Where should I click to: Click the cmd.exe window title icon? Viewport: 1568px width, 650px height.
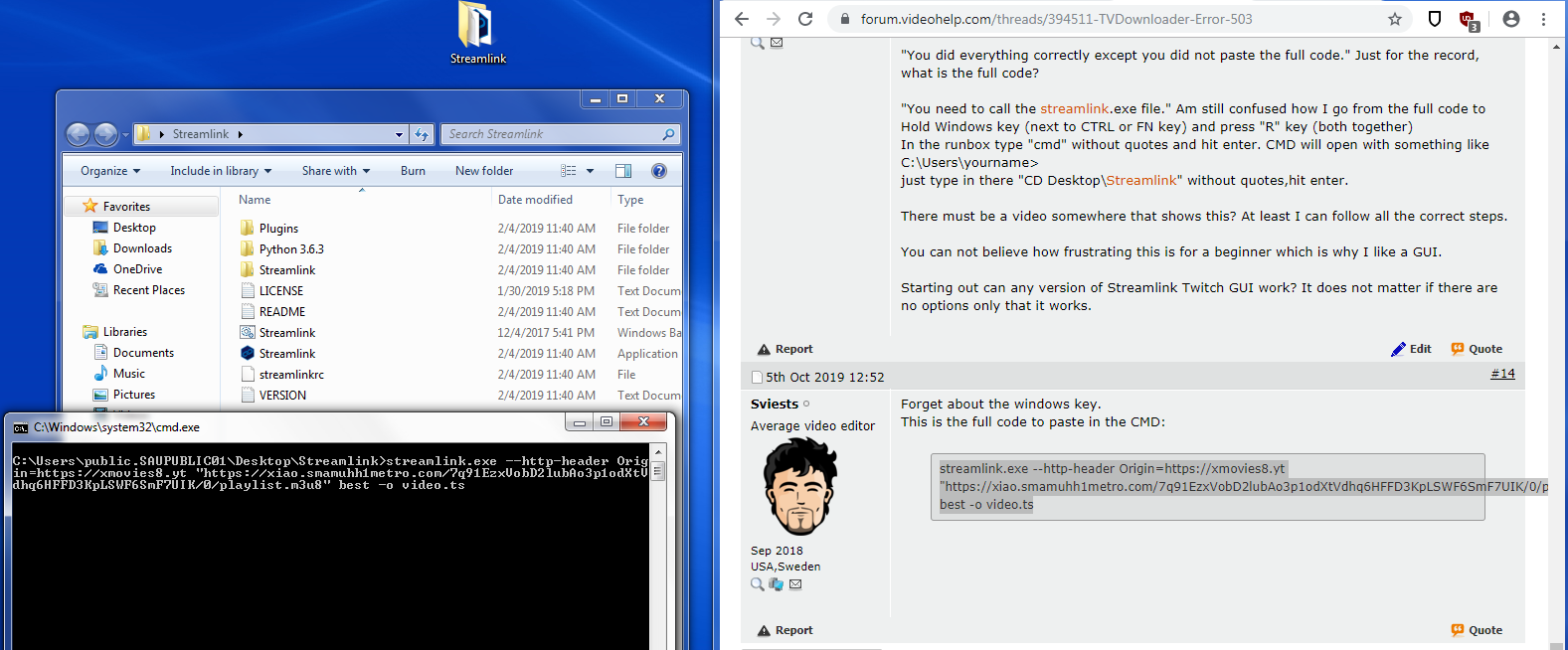click(20, 427)
